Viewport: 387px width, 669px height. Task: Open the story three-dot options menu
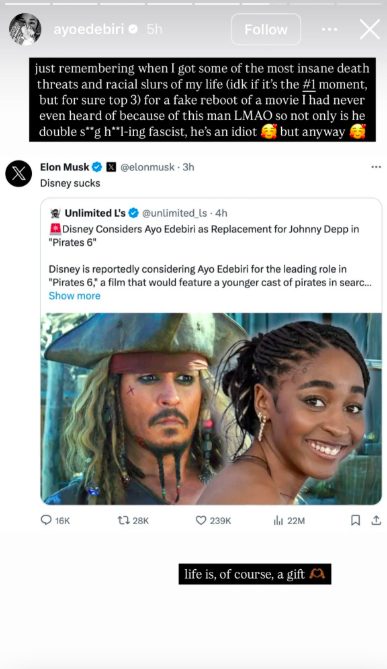click(329, 29)
